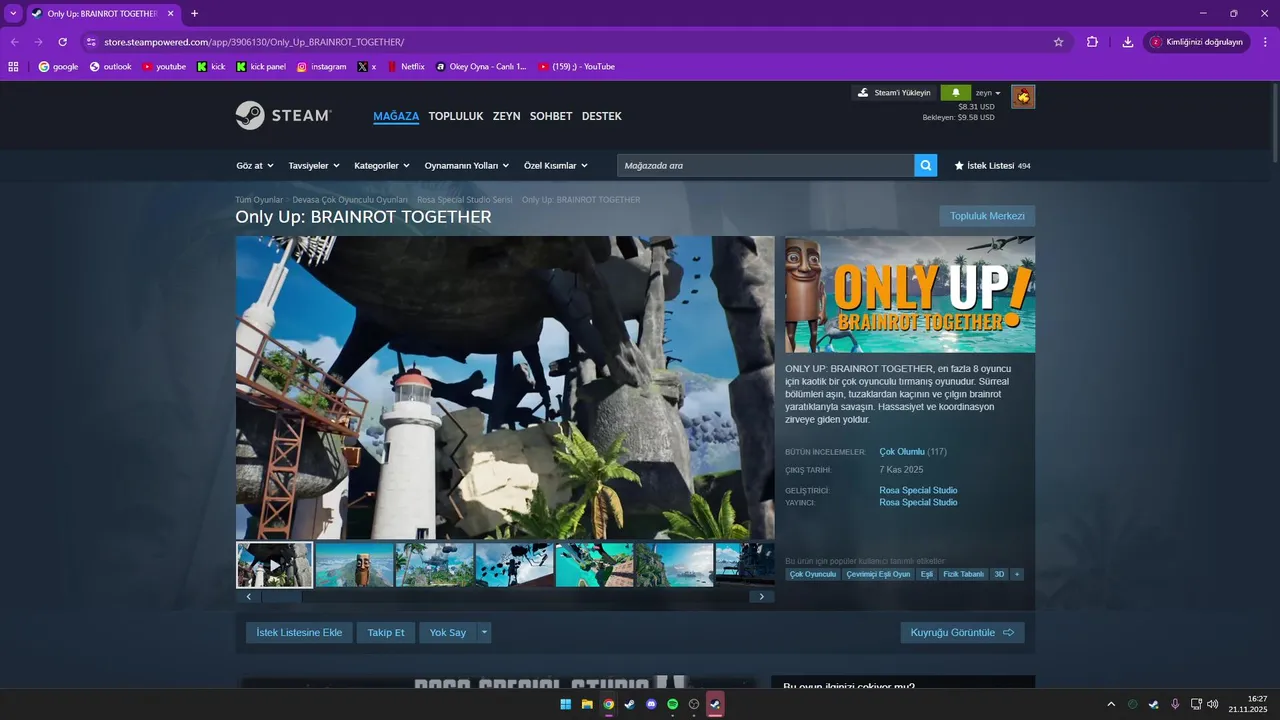This screenshot has height=720, width=1280.
Task: Open the kick panel bookmark
Action: pos(261,67)
